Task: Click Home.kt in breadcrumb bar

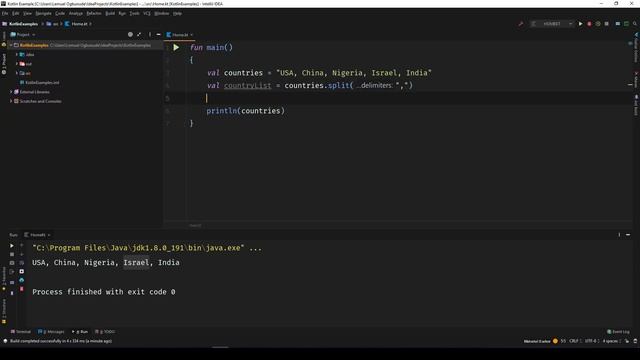Action: (x=79, y=24)
